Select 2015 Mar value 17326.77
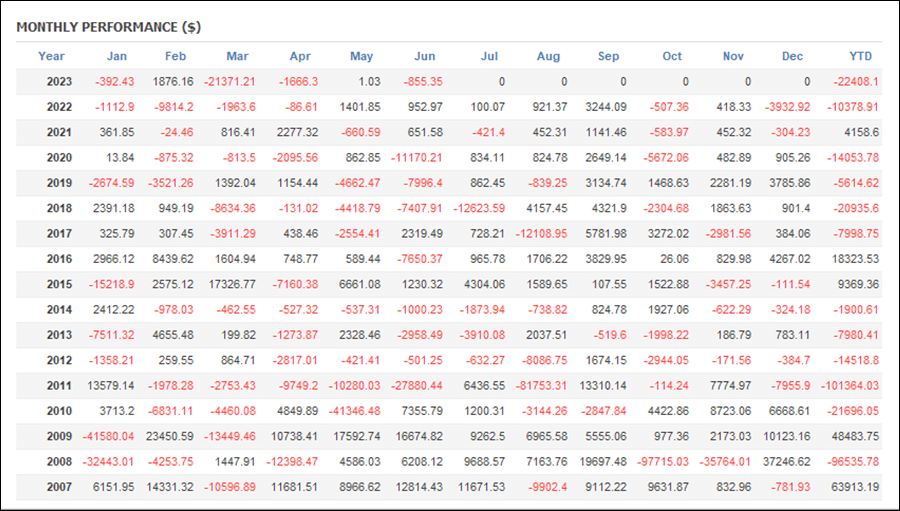Viewport: 900px width, 511px height. (x=232, y=284)
